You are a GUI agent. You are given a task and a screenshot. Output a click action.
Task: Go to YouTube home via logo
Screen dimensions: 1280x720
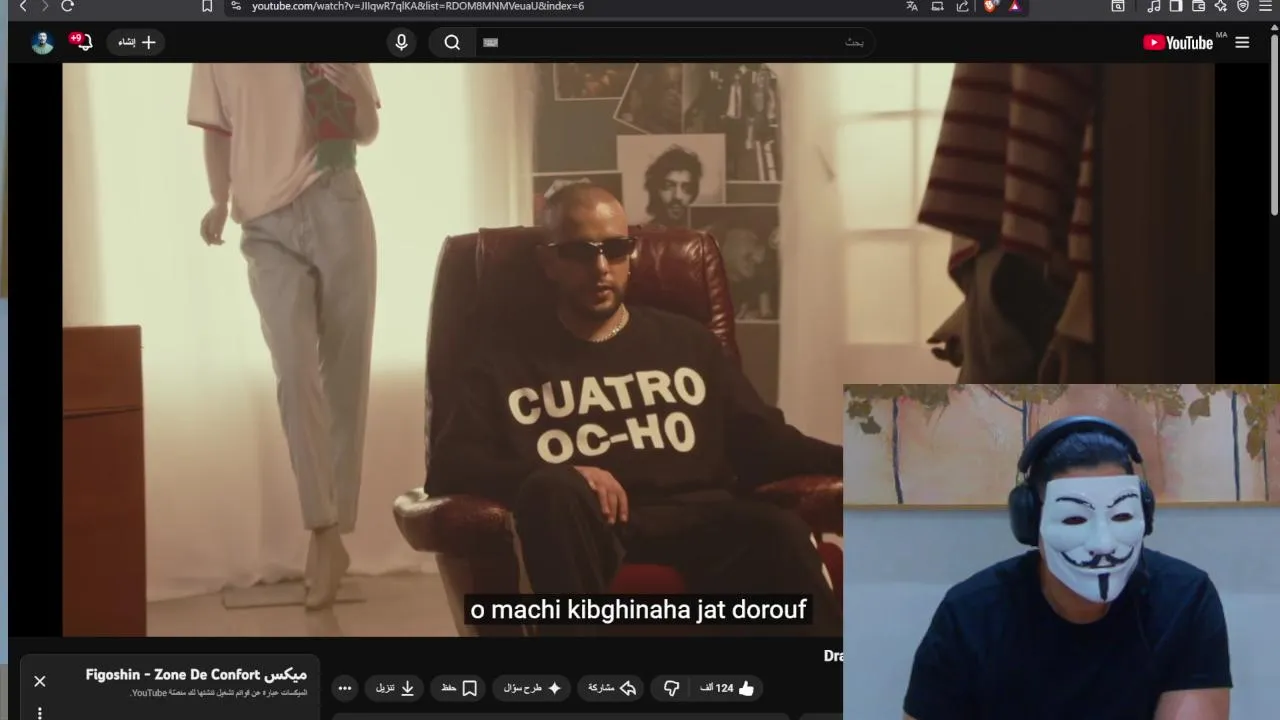point(1178,42)
